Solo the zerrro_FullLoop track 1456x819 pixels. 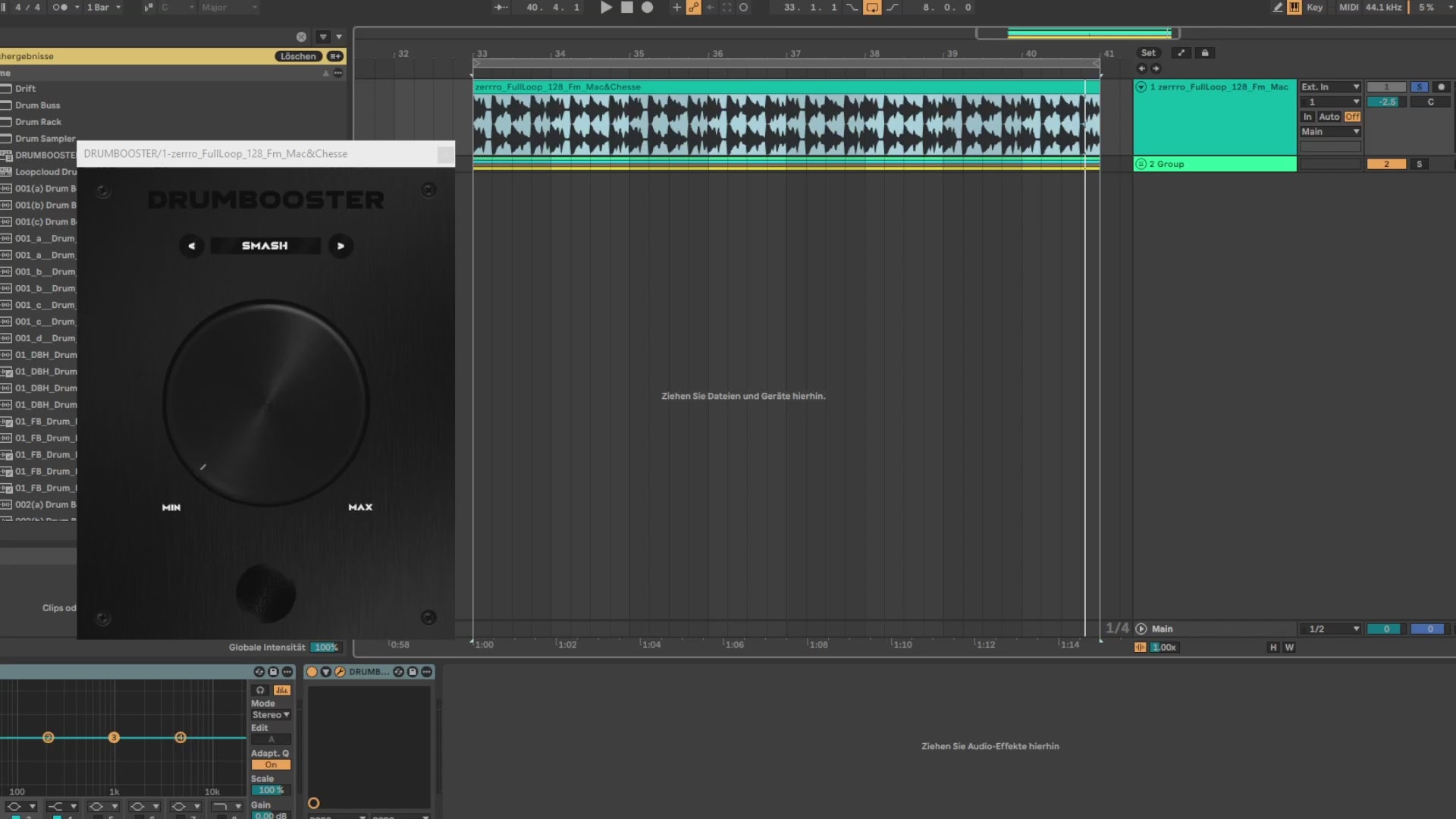click(1419, 87)
